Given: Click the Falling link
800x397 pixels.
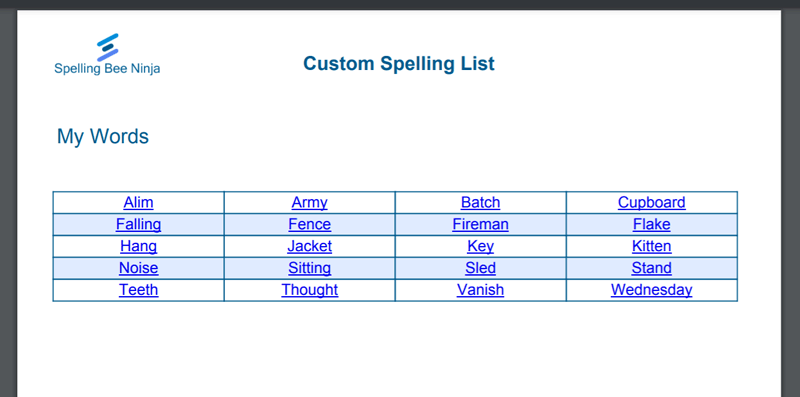Looking at the screenshot, I should click(138, 225).
